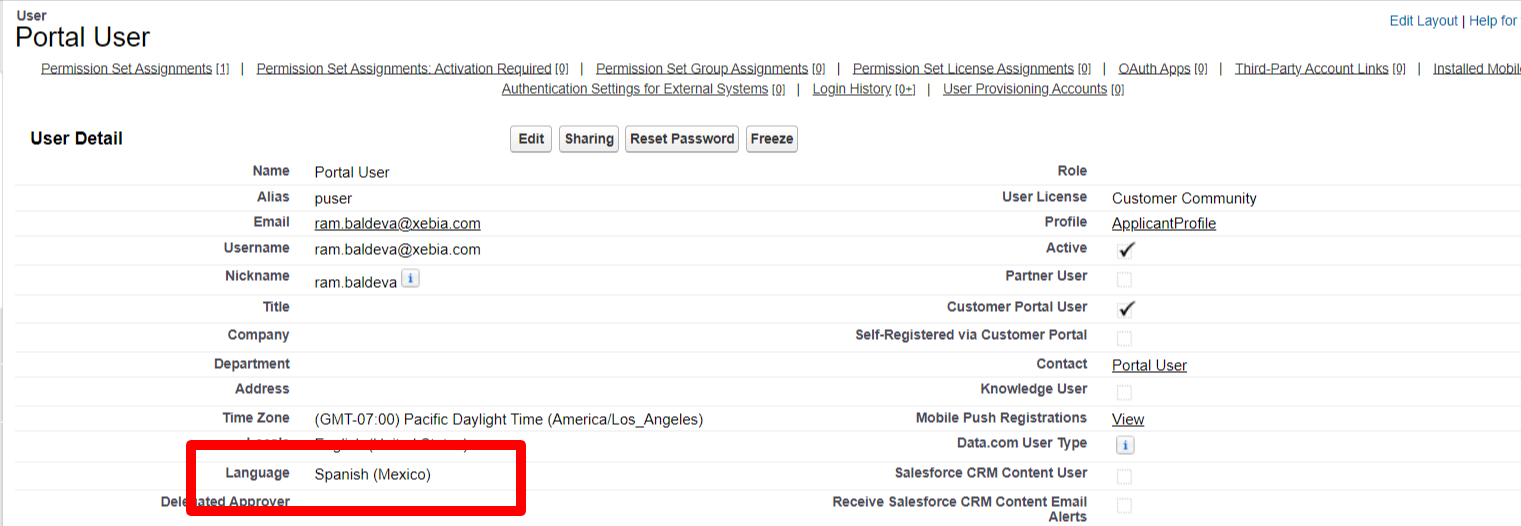Click the Edit button

click(531, 139)
